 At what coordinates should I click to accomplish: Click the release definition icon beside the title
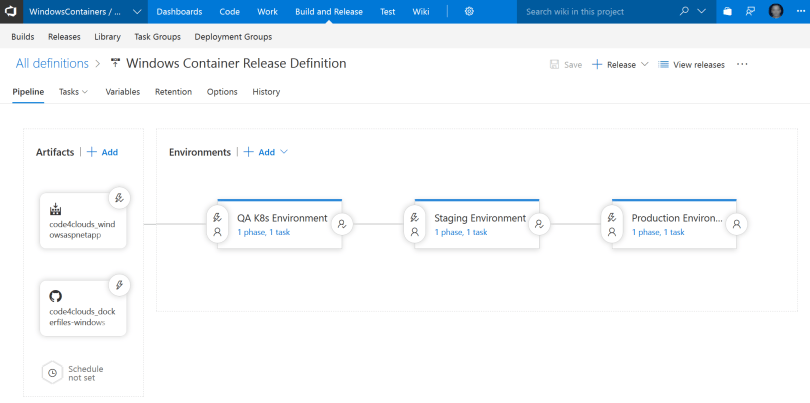pyautogui.click(x=116, y=63)
